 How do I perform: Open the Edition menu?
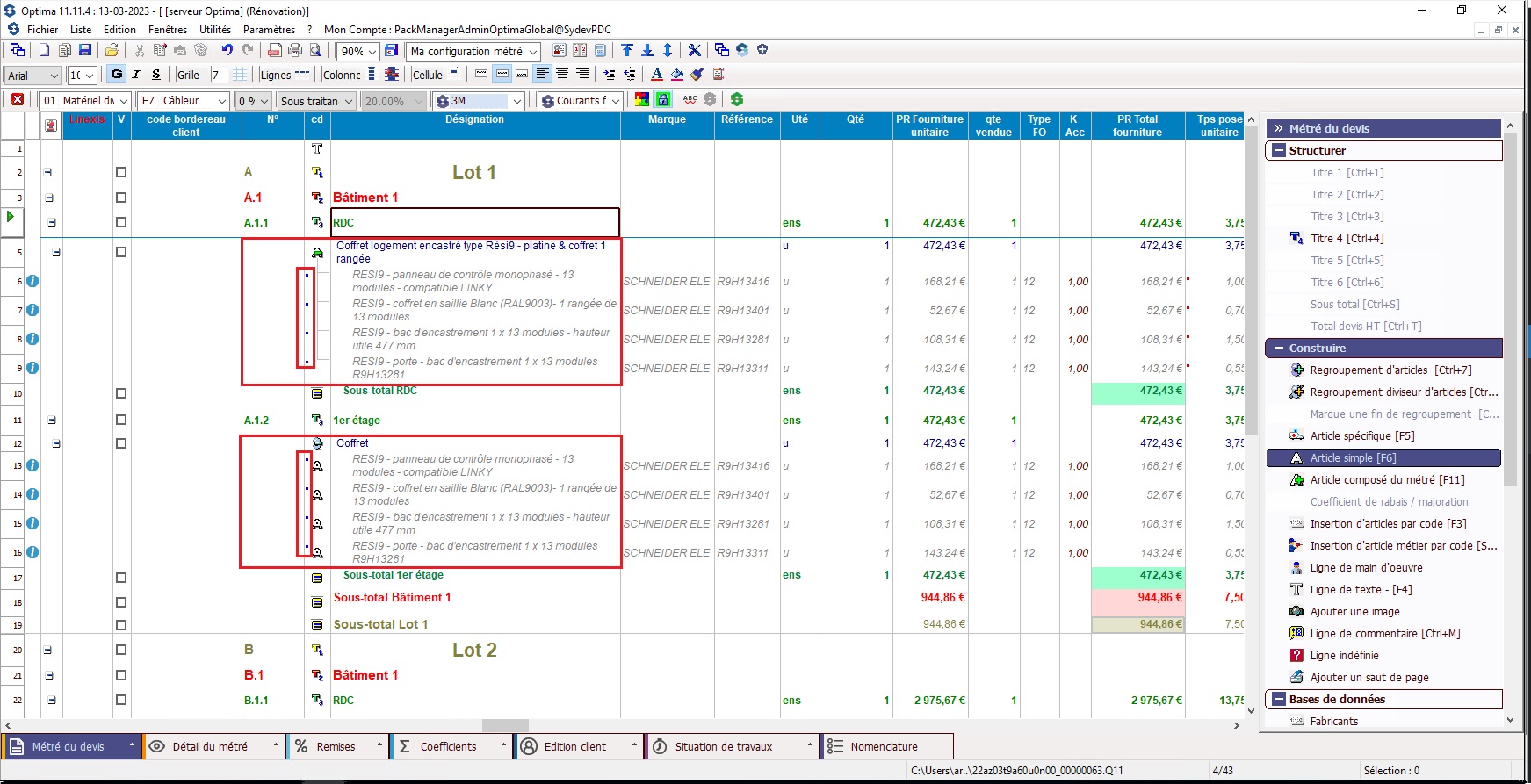pos(119,30)
